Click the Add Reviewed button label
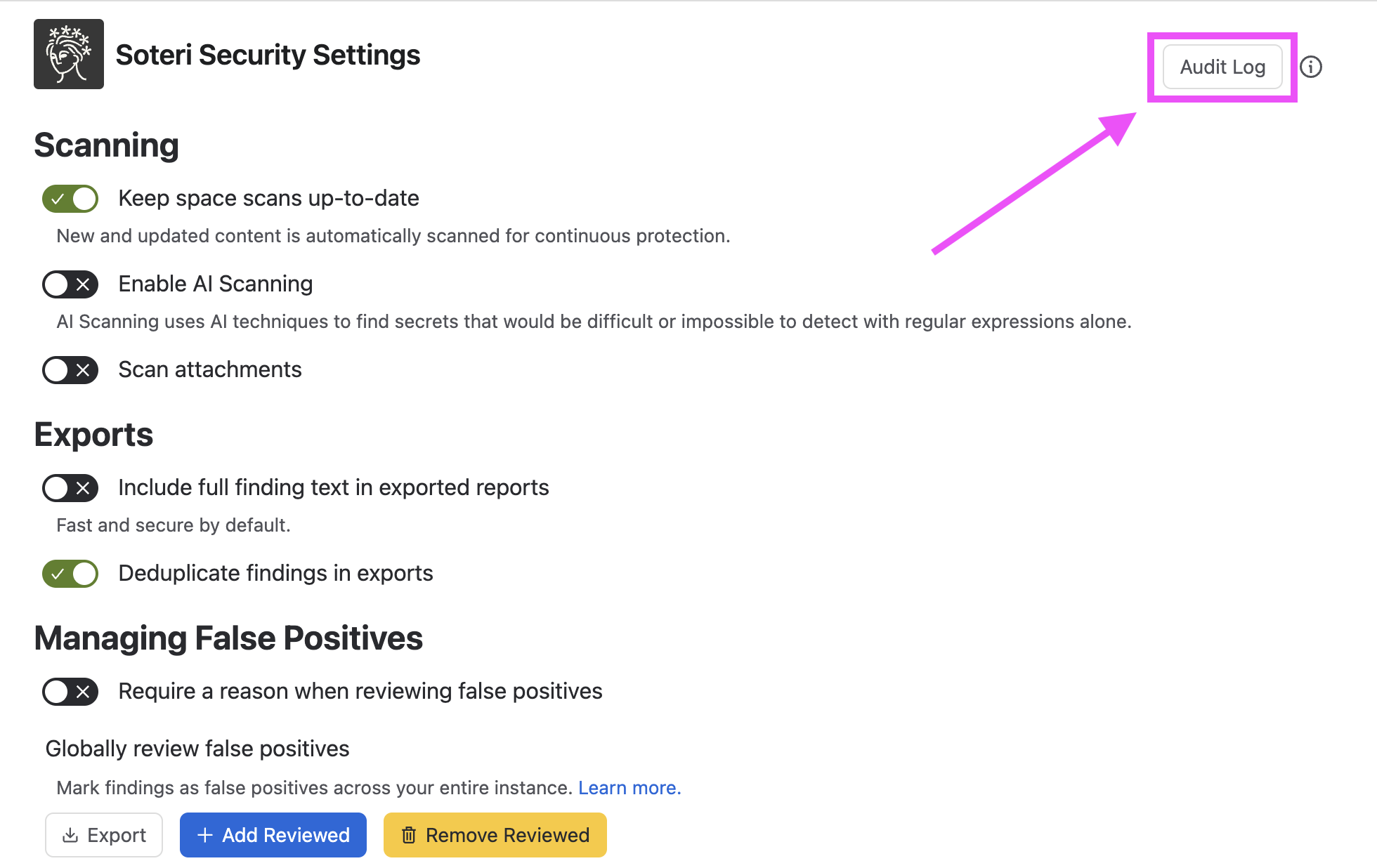Image resolution: width=1377 pixels, height=868 pixels. (x=286, y=835)
